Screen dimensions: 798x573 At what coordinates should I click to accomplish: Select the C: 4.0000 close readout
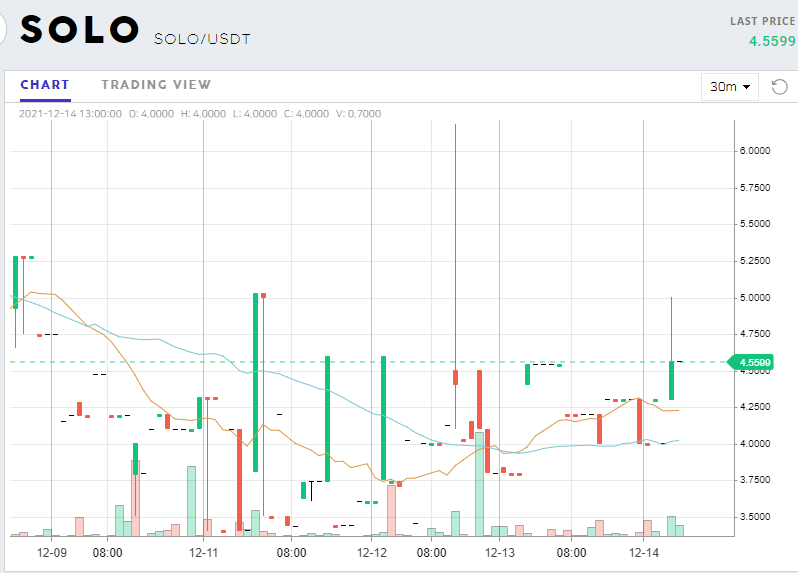click(306, 114)
